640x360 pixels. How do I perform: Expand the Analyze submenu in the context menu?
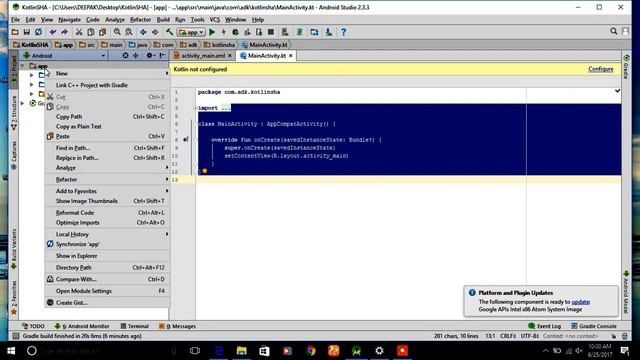click(107, 168)
